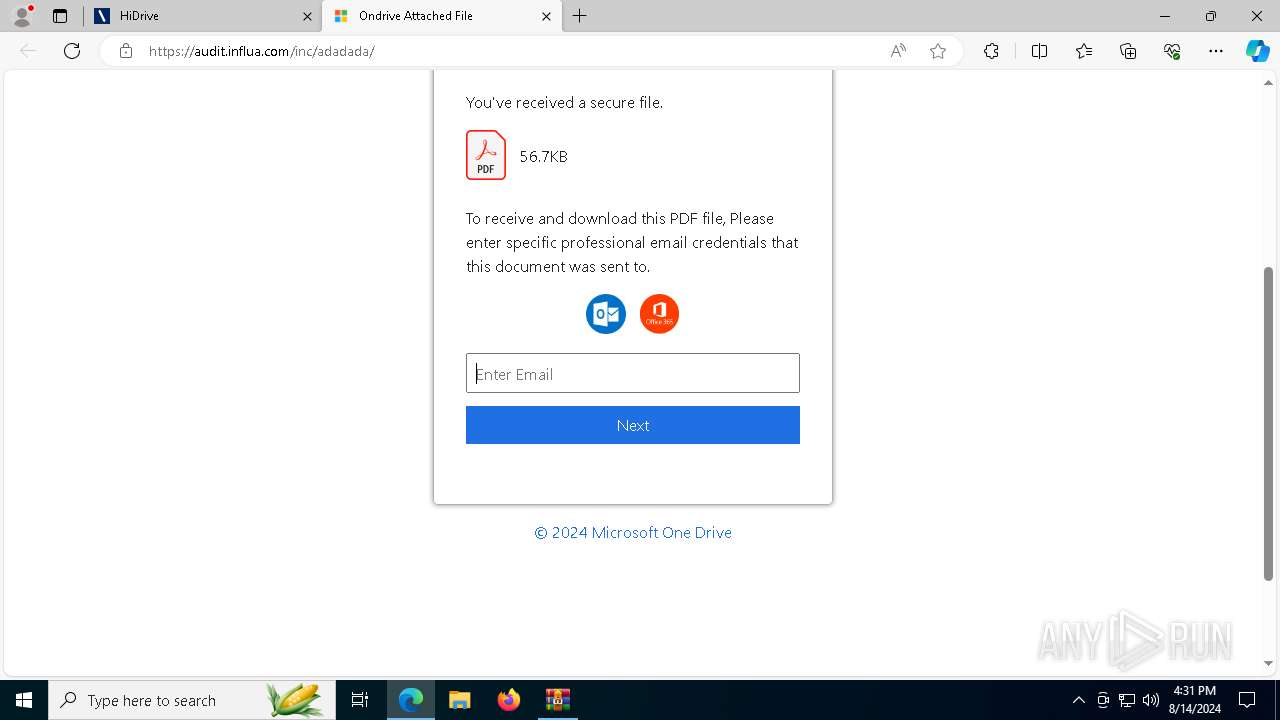Toggle Split screen view
Image resolution: width=1280 pixels, height=720 pixels.
(1039, 51)
